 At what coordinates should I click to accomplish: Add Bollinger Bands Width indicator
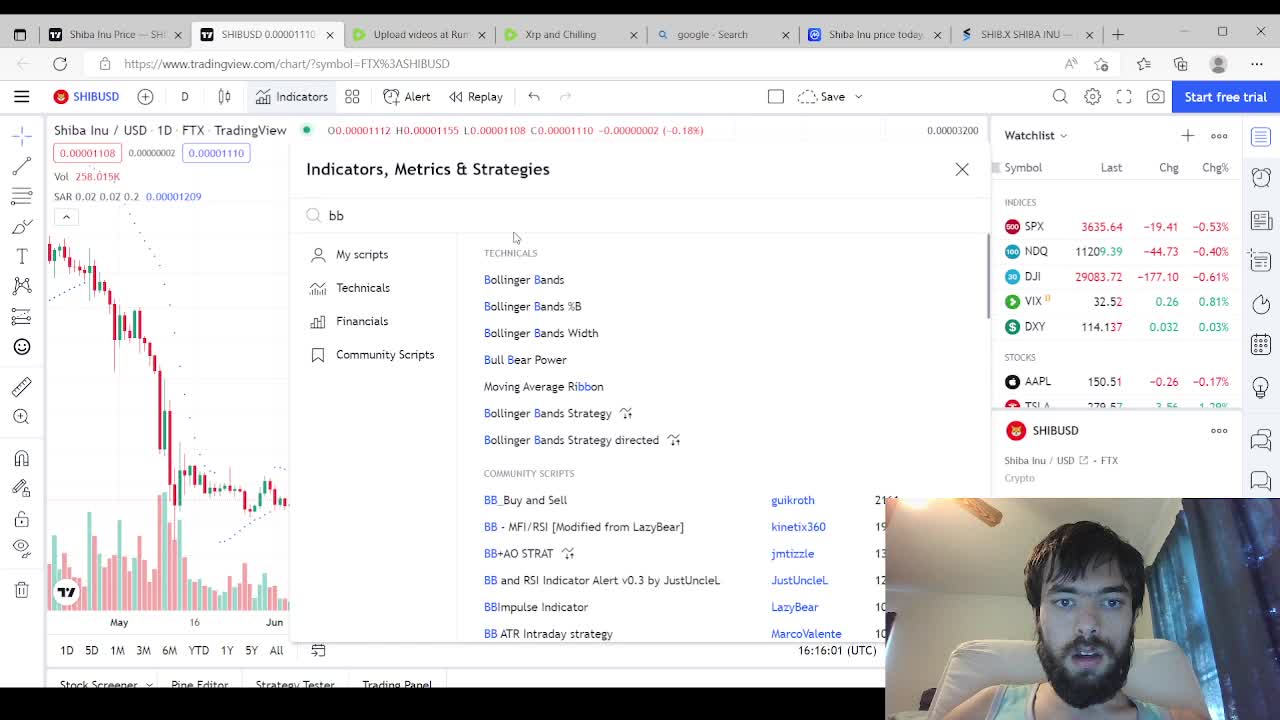coord(541,333)
